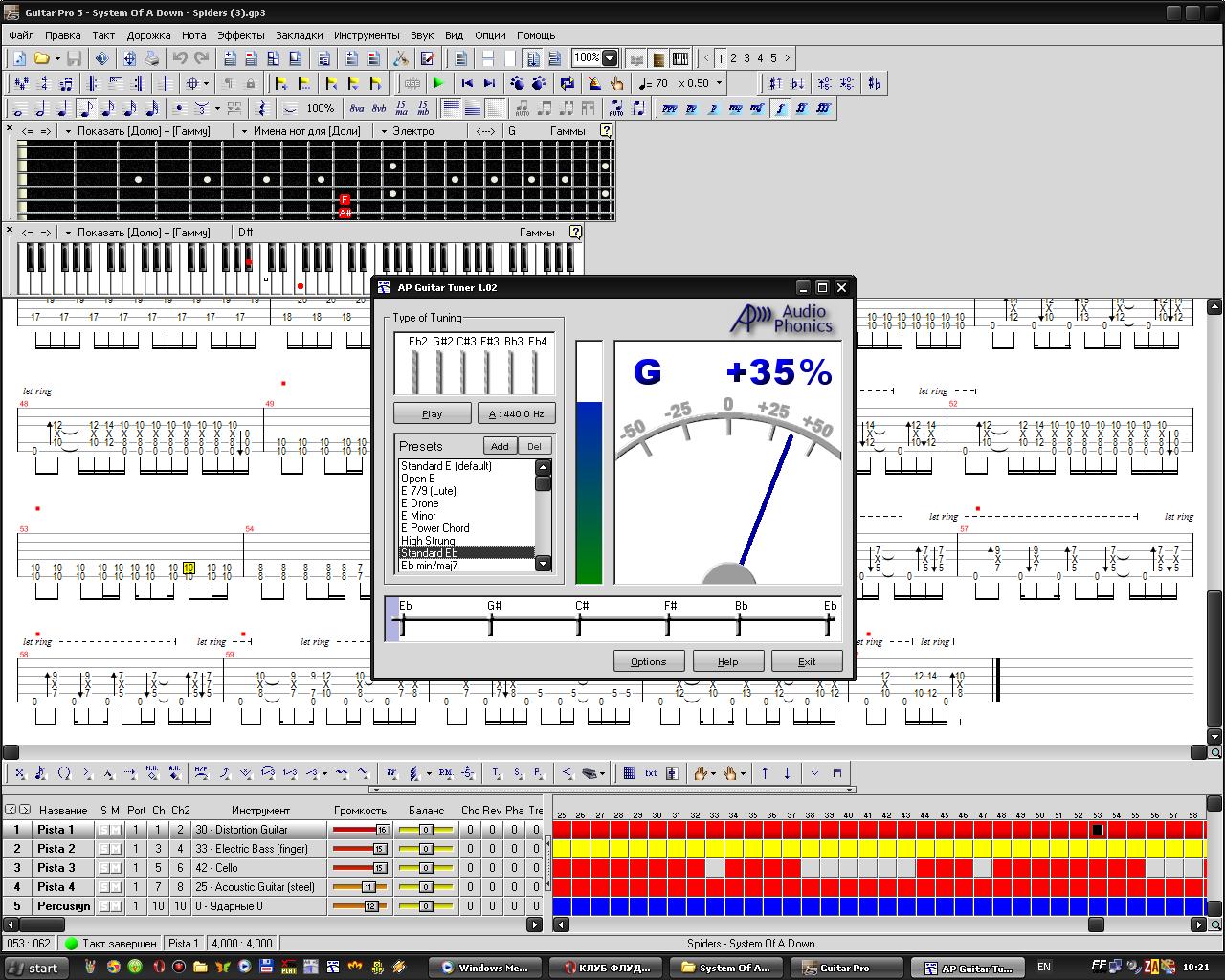Jump to first bar playback icon
This screenshot has width=1225, height=980.
(x=467, y=83)
